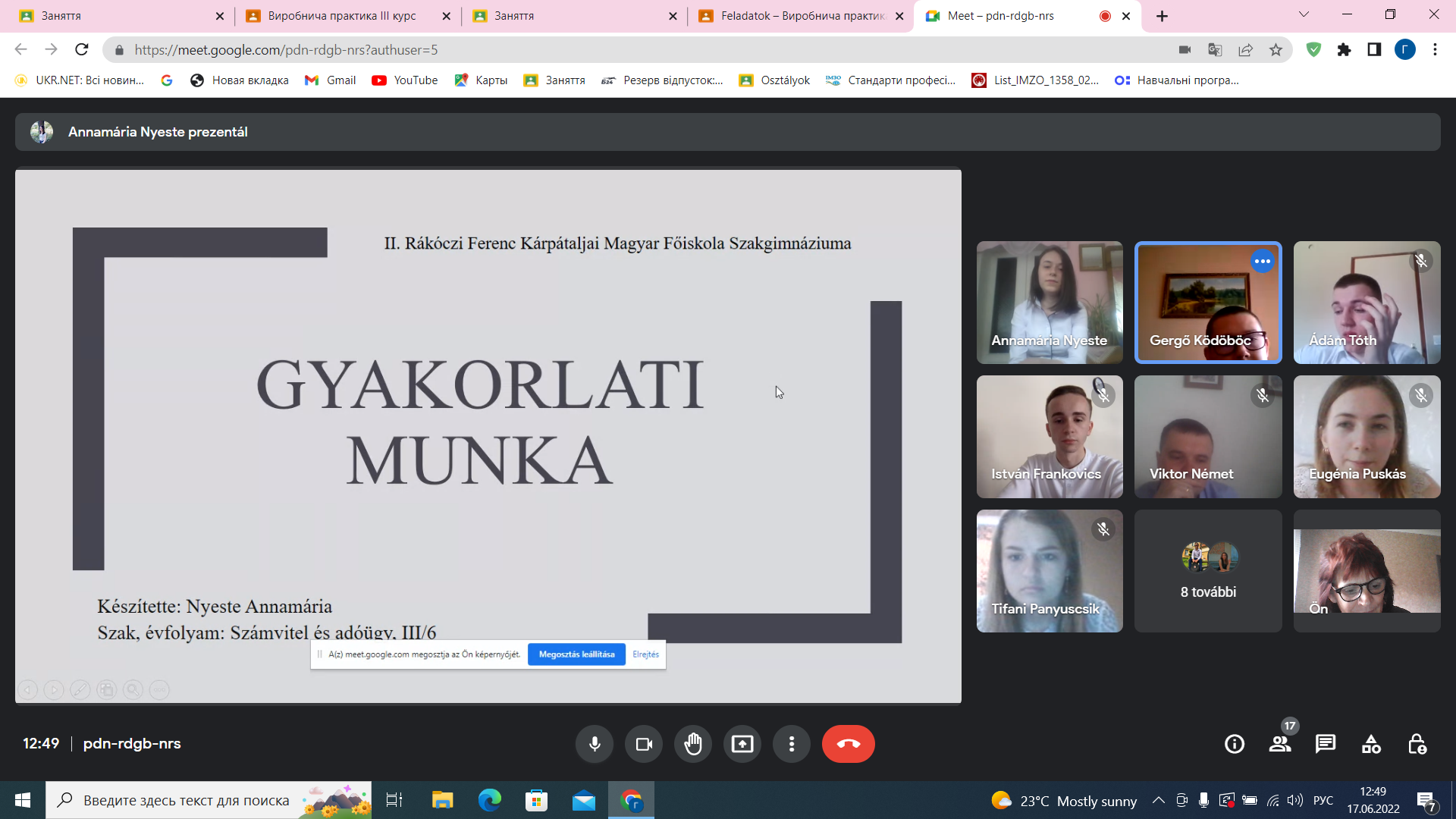Raise hand in the meeting

point(693,744)
